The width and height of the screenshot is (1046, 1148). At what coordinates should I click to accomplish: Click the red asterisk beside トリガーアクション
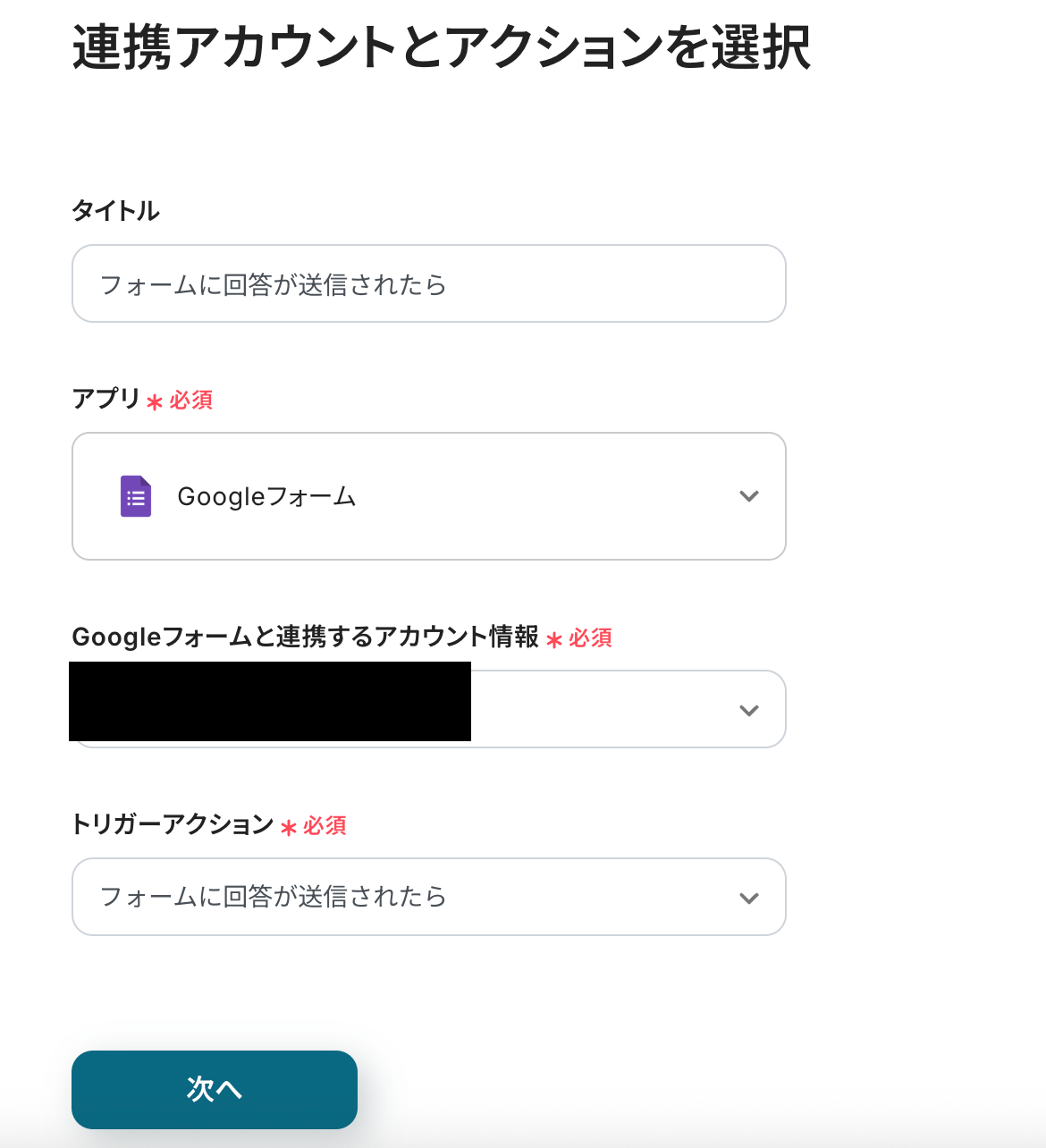(289, 828)
